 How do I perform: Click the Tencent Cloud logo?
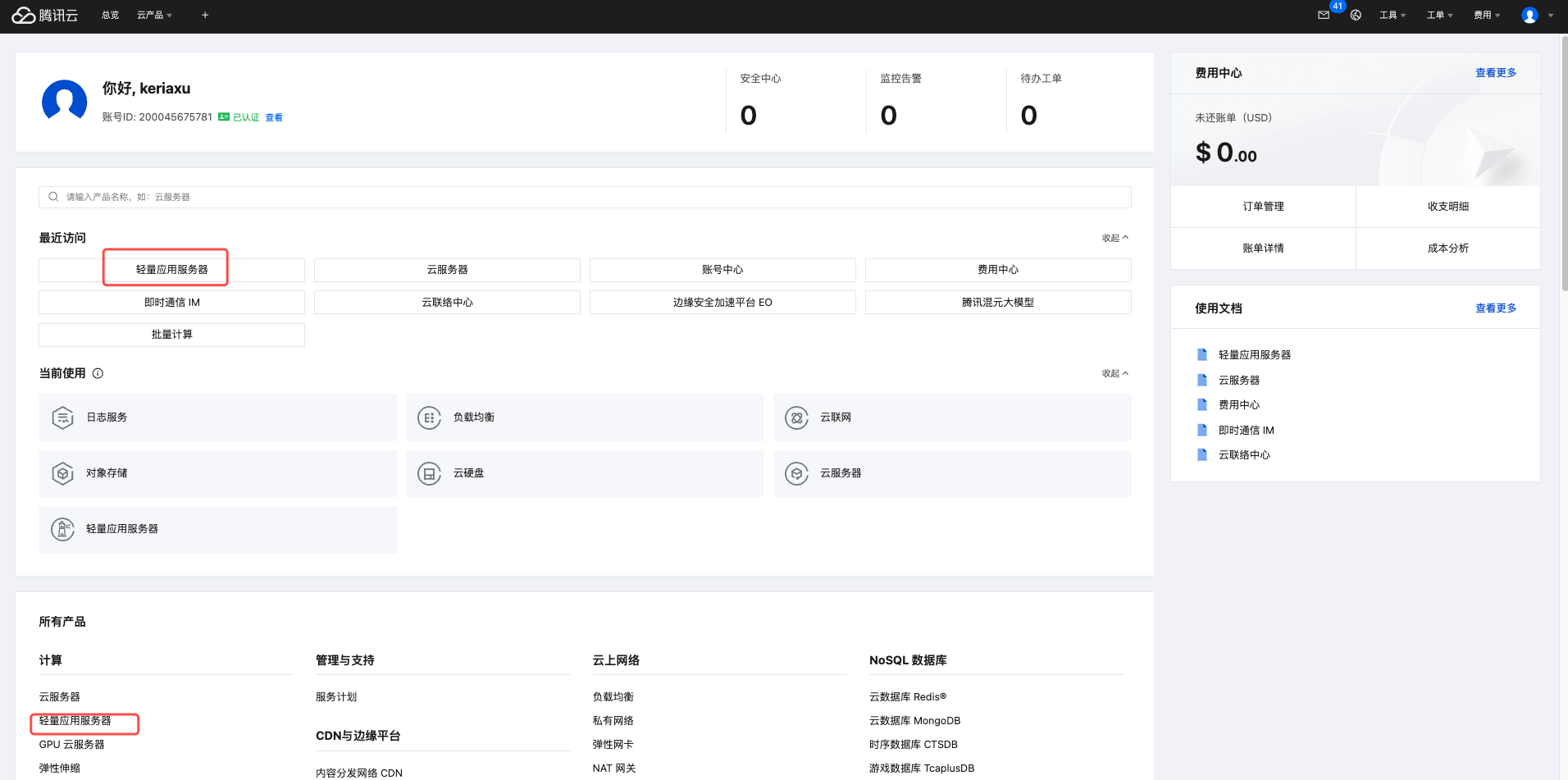45,16
